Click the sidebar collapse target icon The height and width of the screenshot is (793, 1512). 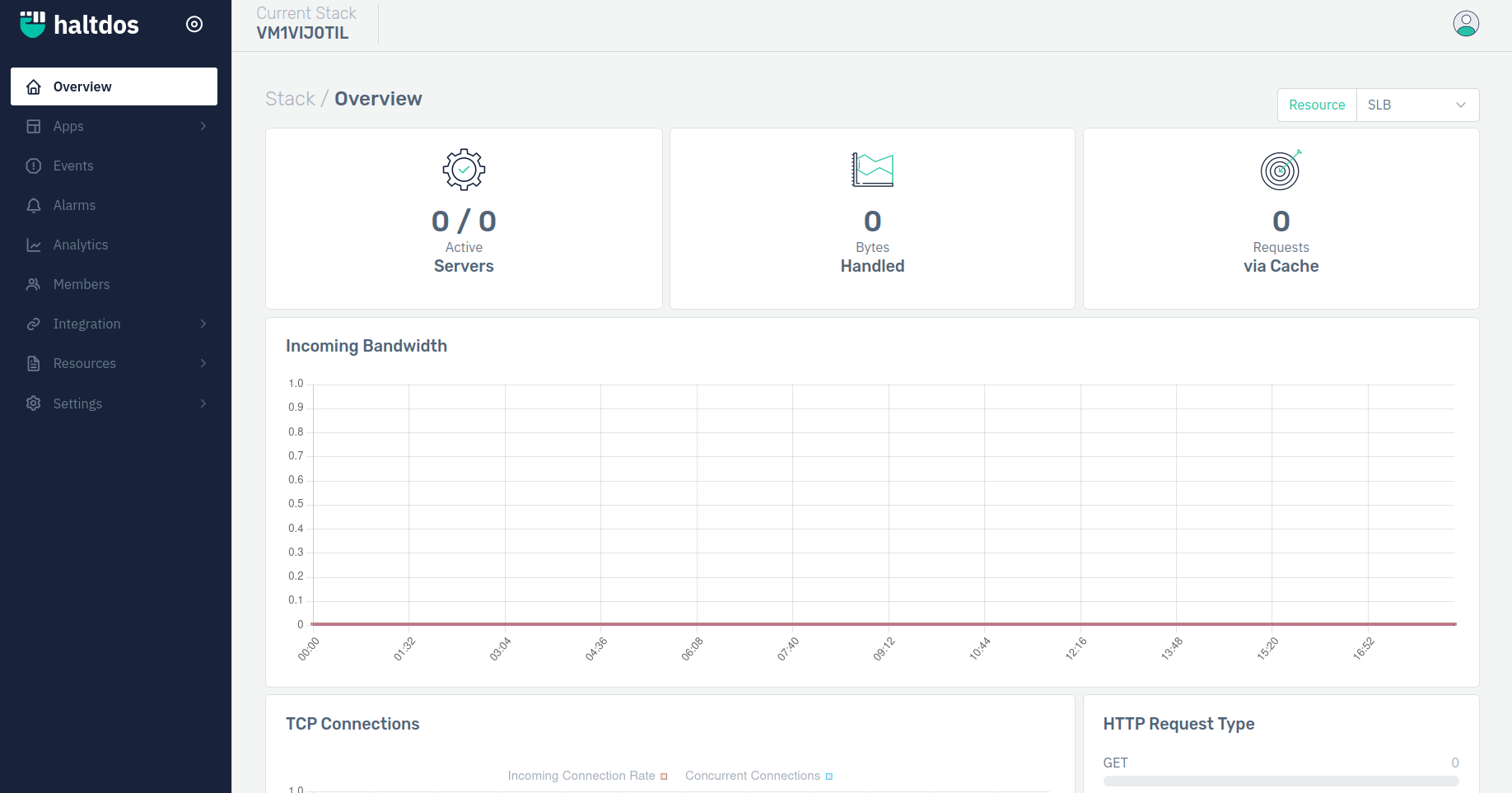pyautogui.click(x=194, y=24)
